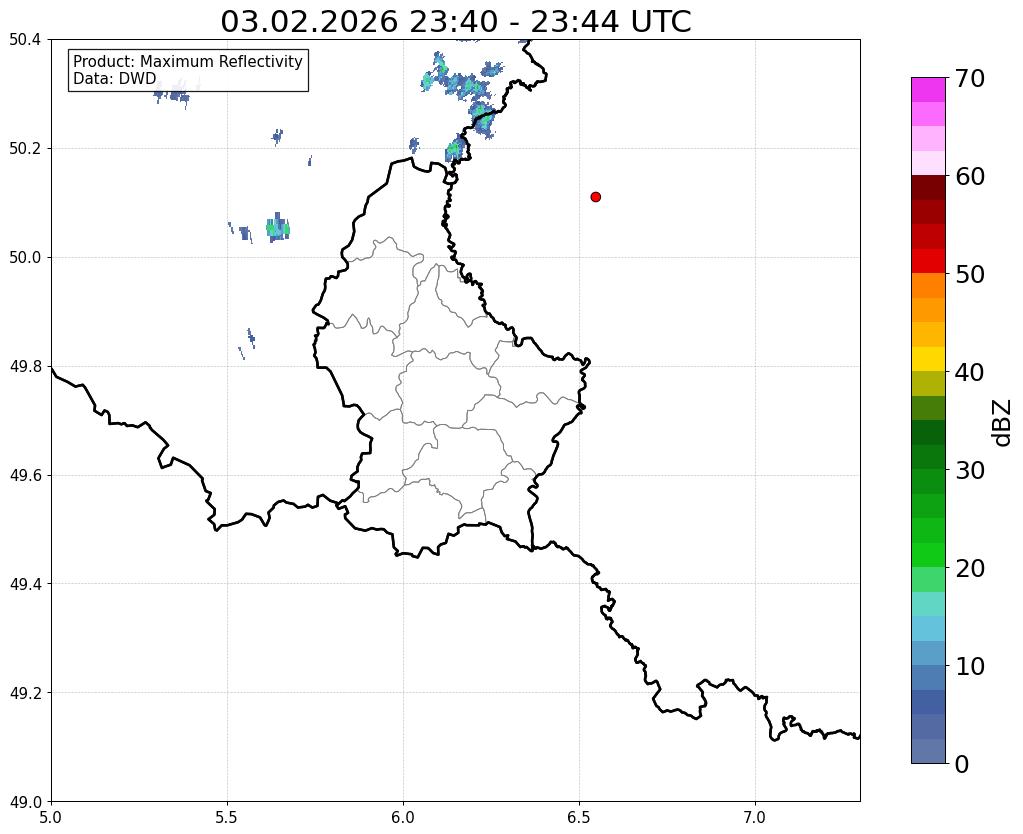Pick the dark maroon segment below 60
Screen dimensions: 1023x834
928,188
